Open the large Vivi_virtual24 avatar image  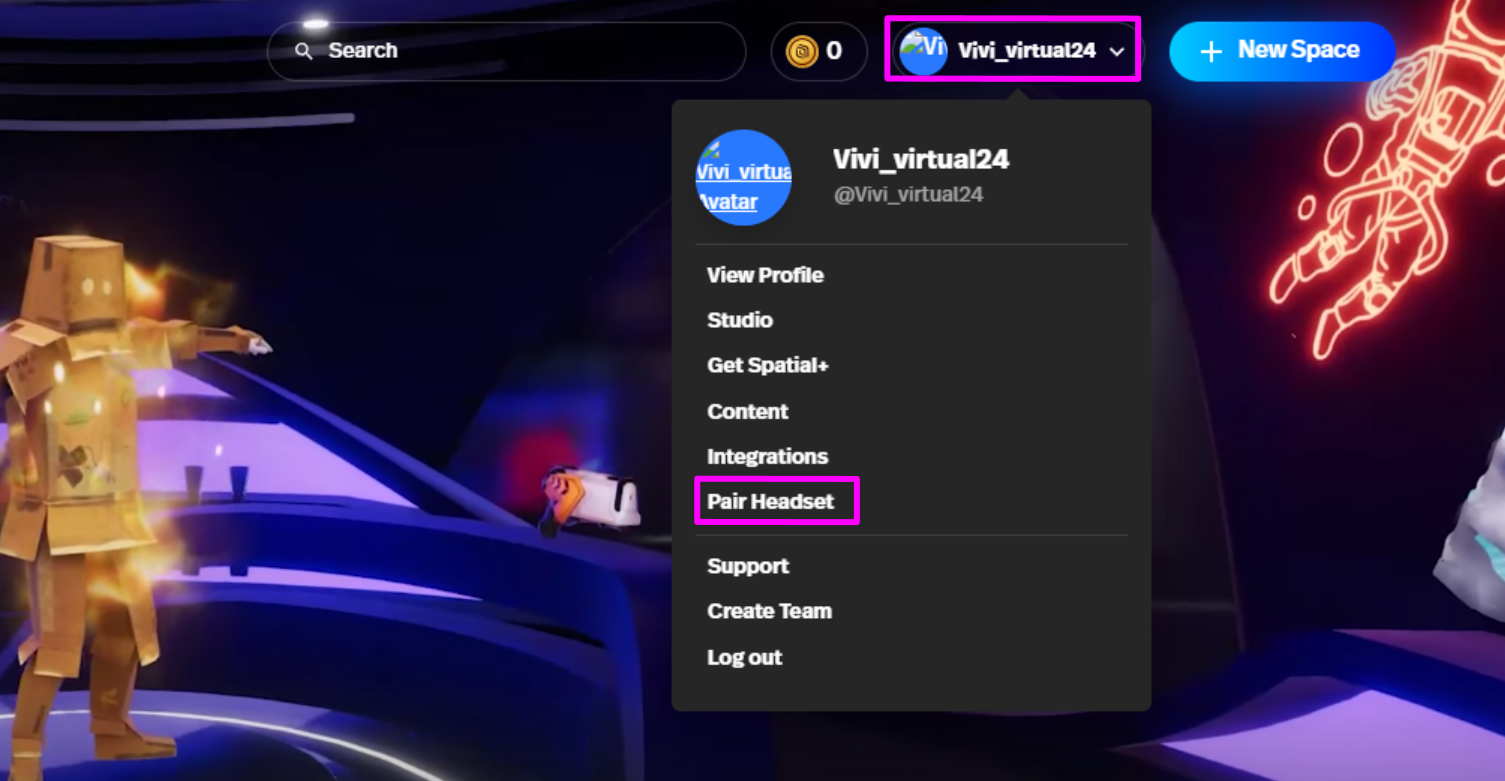tap(743, 177)
